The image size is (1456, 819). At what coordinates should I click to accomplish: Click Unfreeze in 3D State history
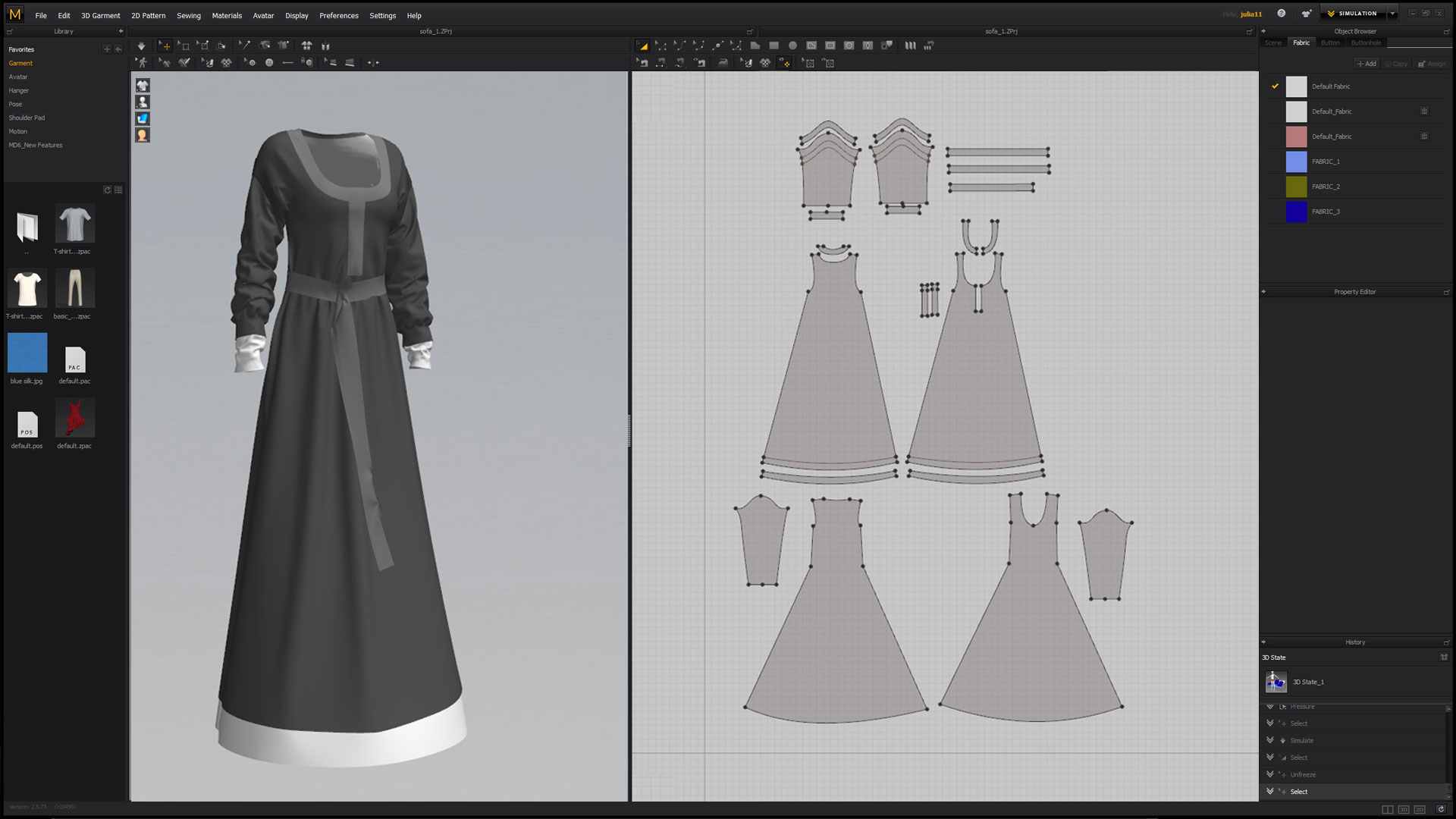[1302, 774]
